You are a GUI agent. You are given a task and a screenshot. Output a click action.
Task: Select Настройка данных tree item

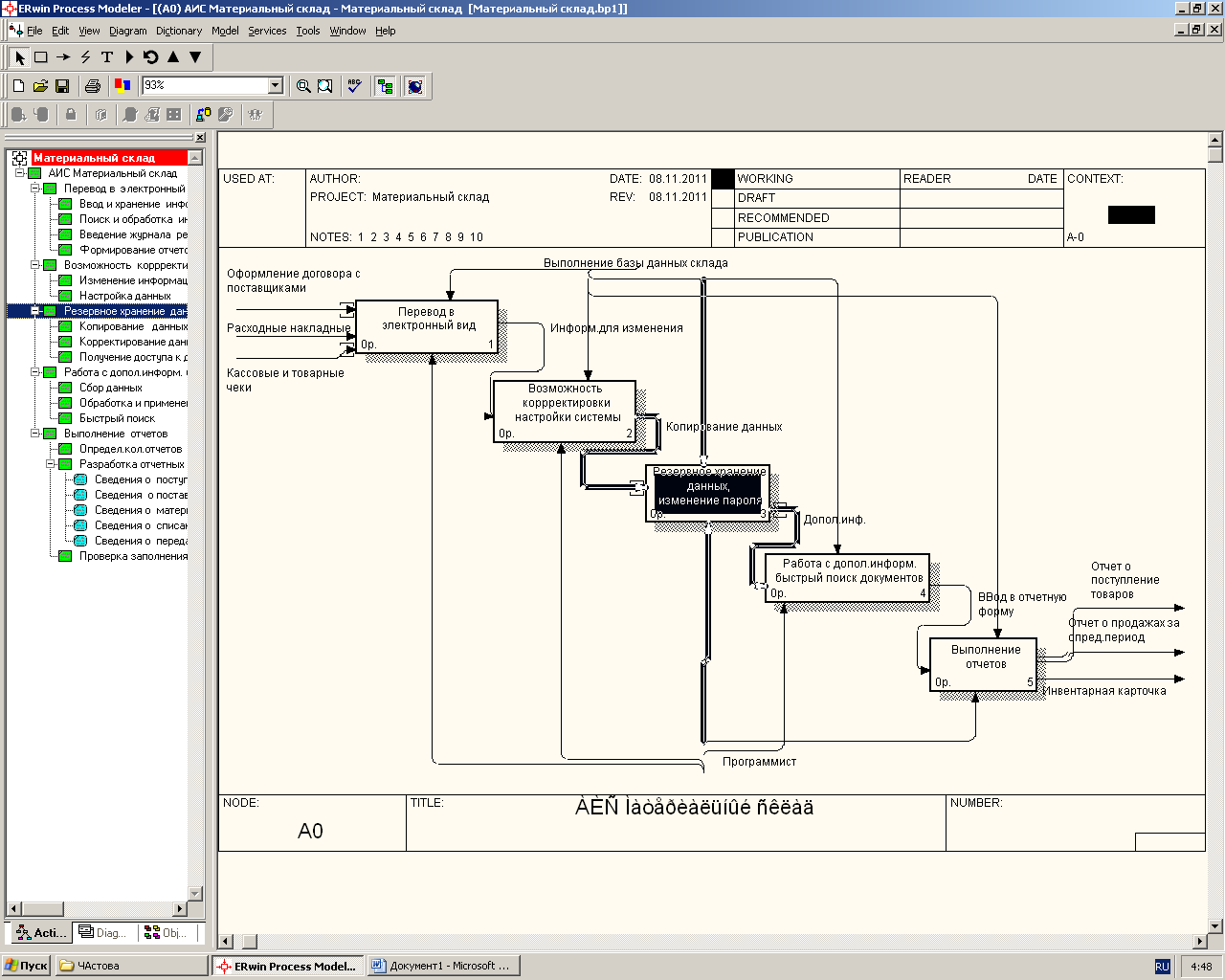click(124, 296)
